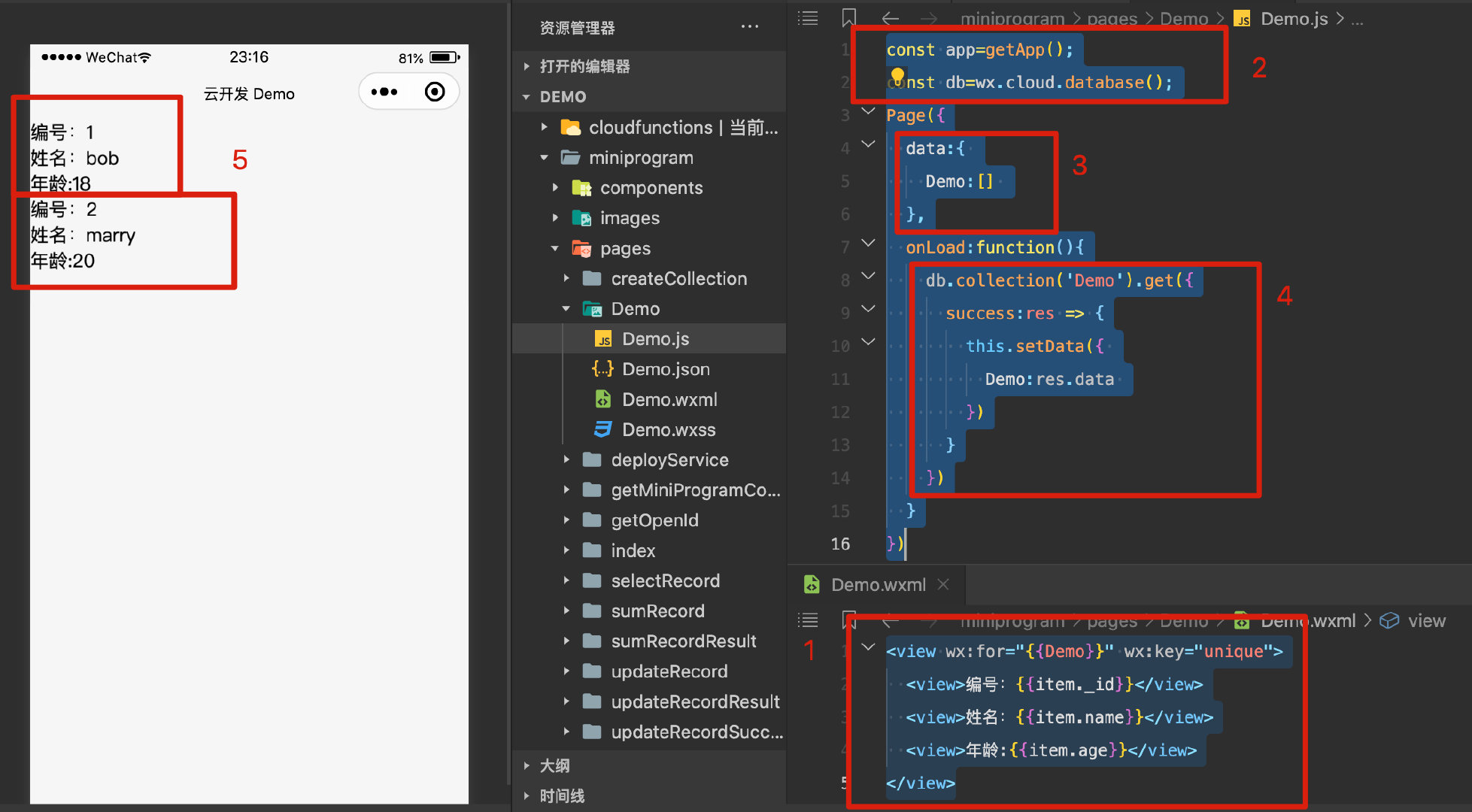
Task: Collapse the DEMO project section
Action: 527,97
